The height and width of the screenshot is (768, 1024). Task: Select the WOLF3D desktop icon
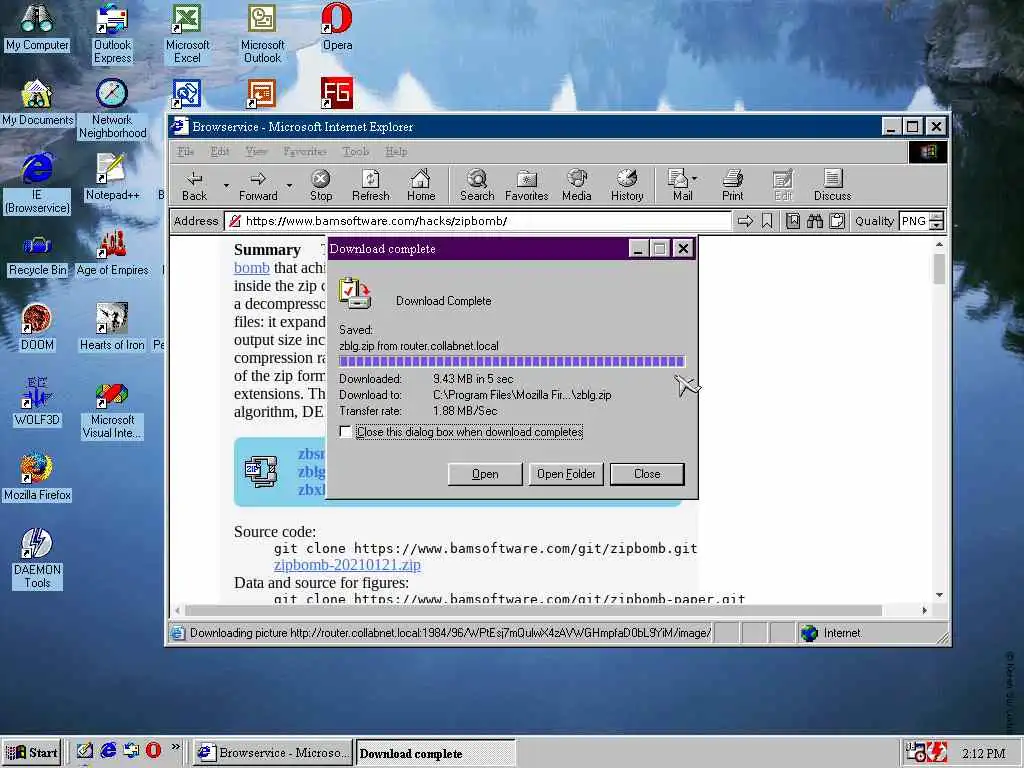coord(37,402)
